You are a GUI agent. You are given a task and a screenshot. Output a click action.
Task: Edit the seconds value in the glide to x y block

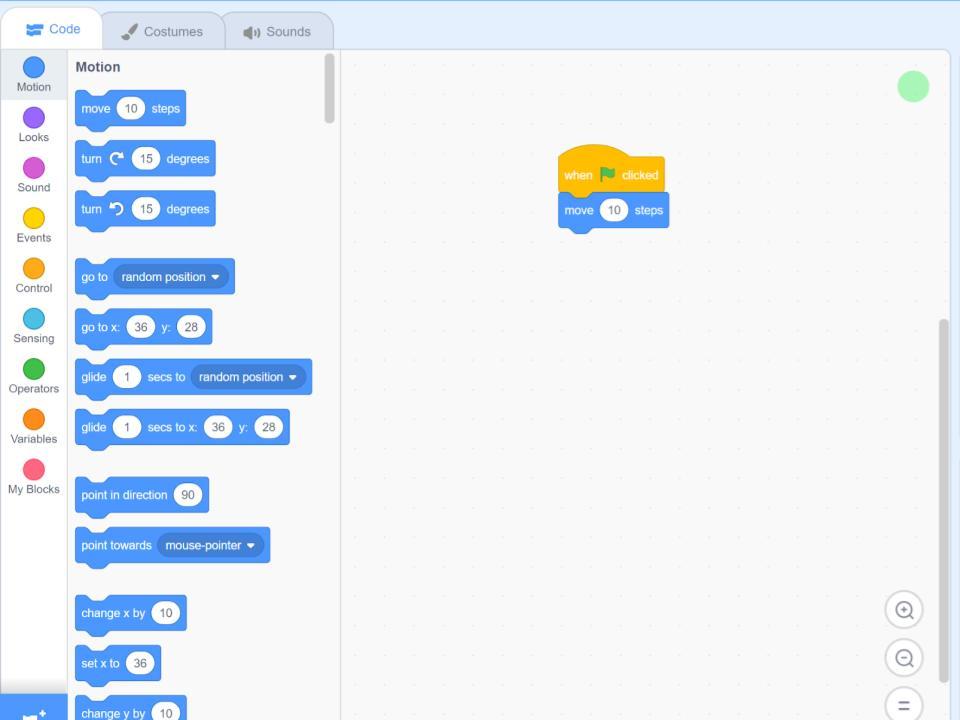click(127, 427)
